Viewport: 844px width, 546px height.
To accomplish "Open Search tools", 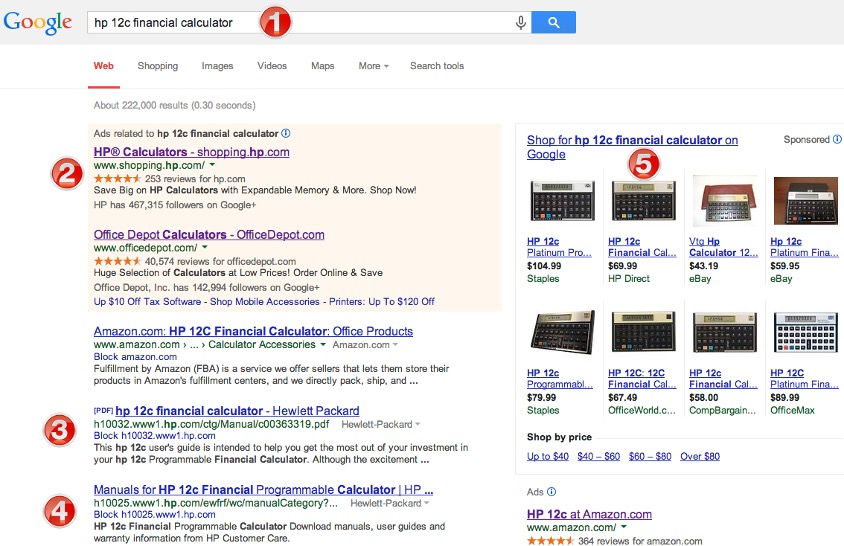I will [x=437, y=66].
